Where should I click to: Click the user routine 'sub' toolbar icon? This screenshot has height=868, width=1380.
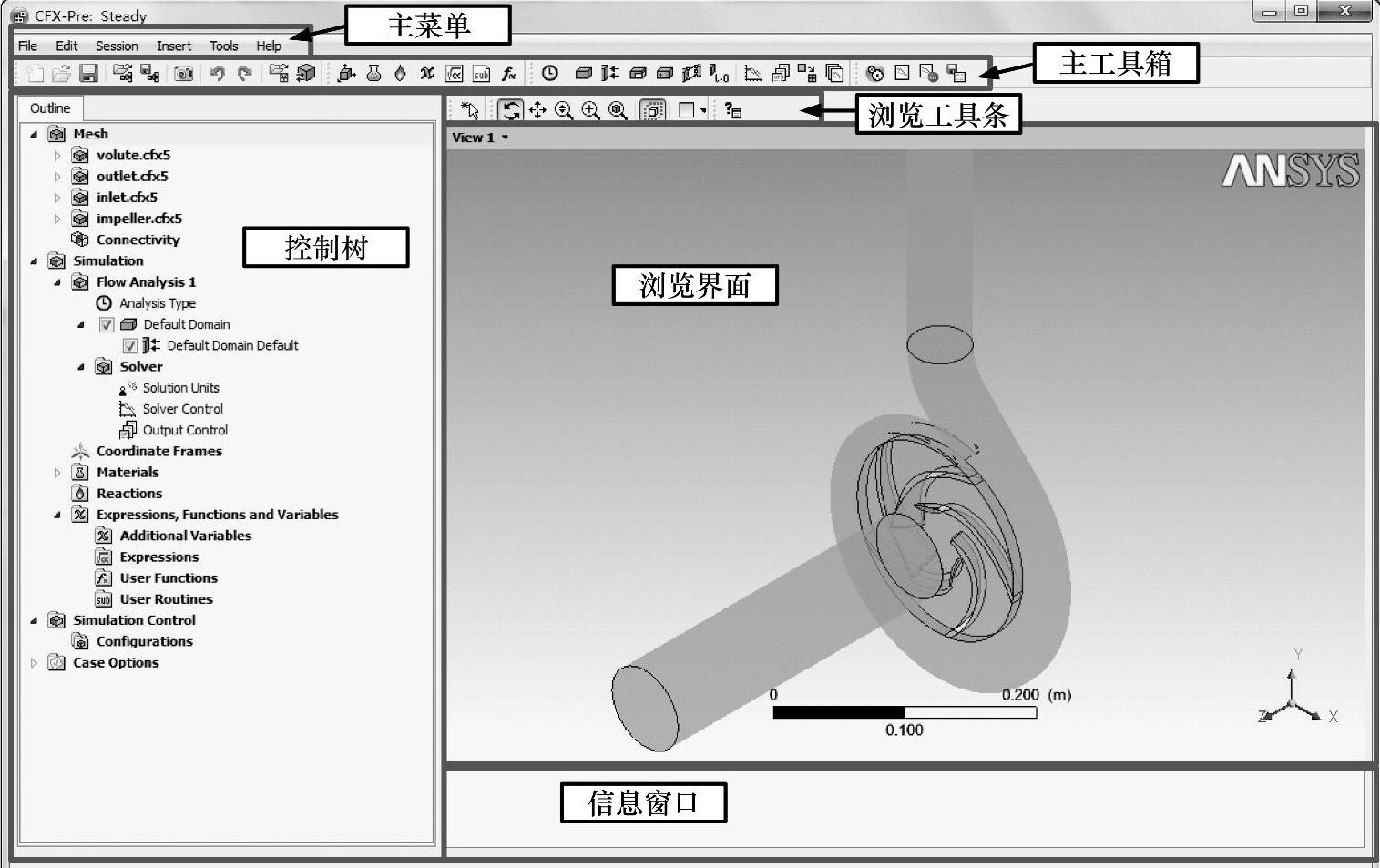click(x=481, y=74)
